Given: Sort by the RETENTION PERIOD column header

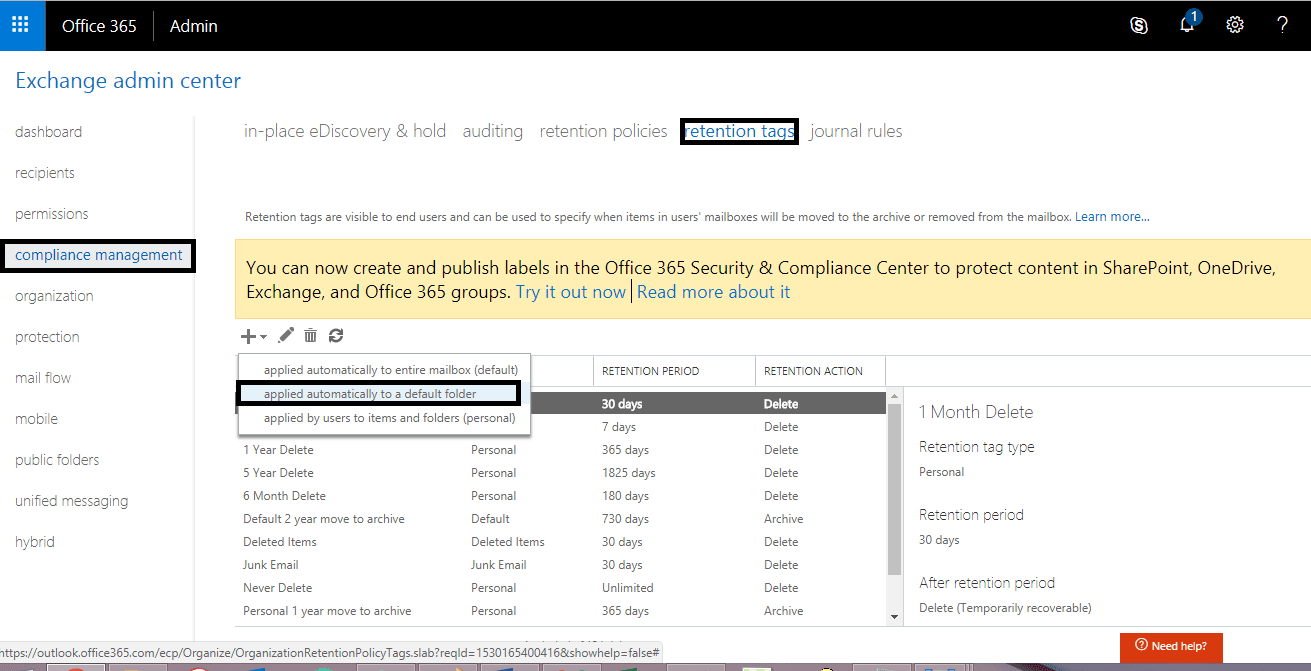Looking at the screenshot, I should coord(674,371).
